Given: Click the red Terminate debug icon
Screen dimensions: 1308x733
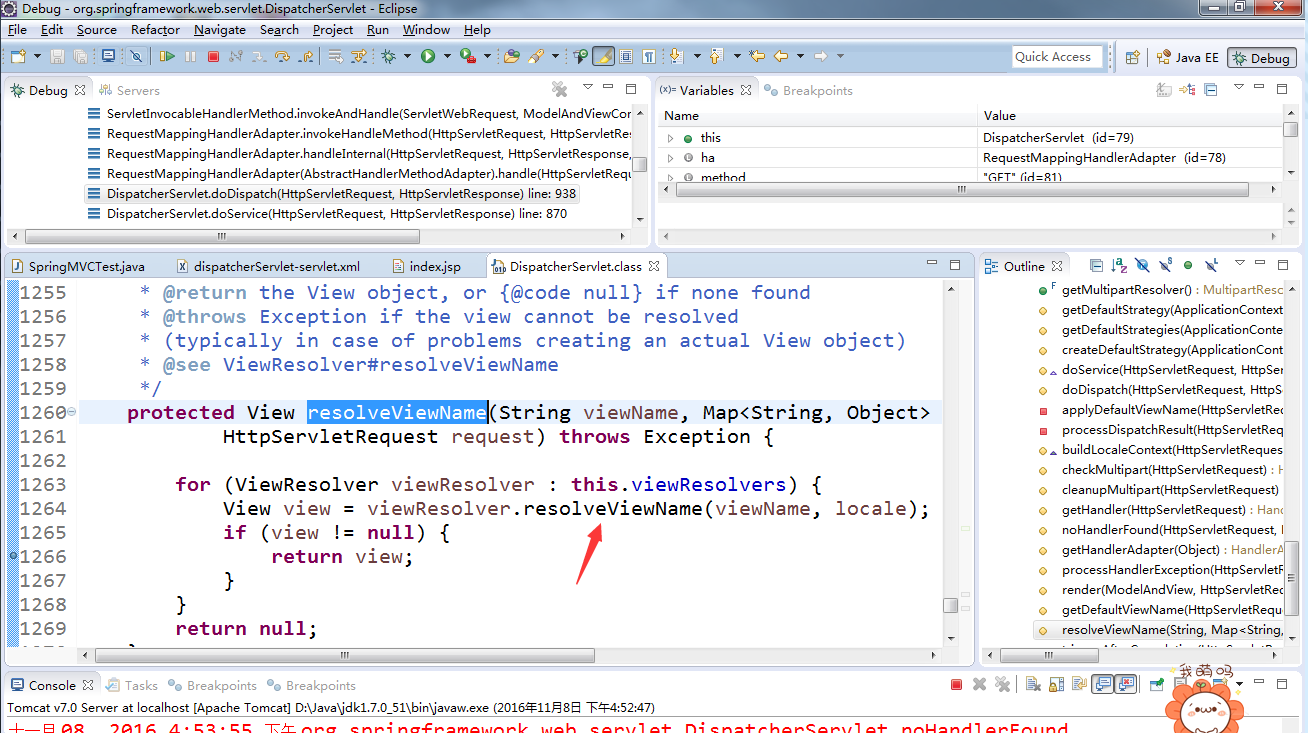Looking at the screenshot, I should 213,56.
